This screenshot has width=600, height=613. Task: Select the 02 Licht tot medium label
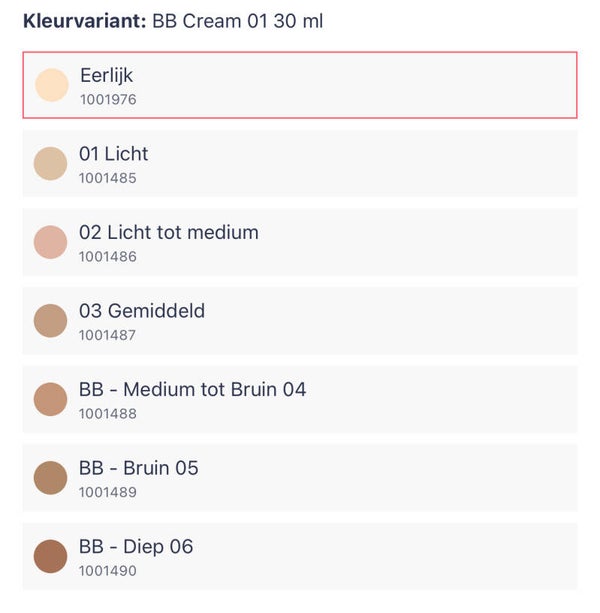[168, 232]
